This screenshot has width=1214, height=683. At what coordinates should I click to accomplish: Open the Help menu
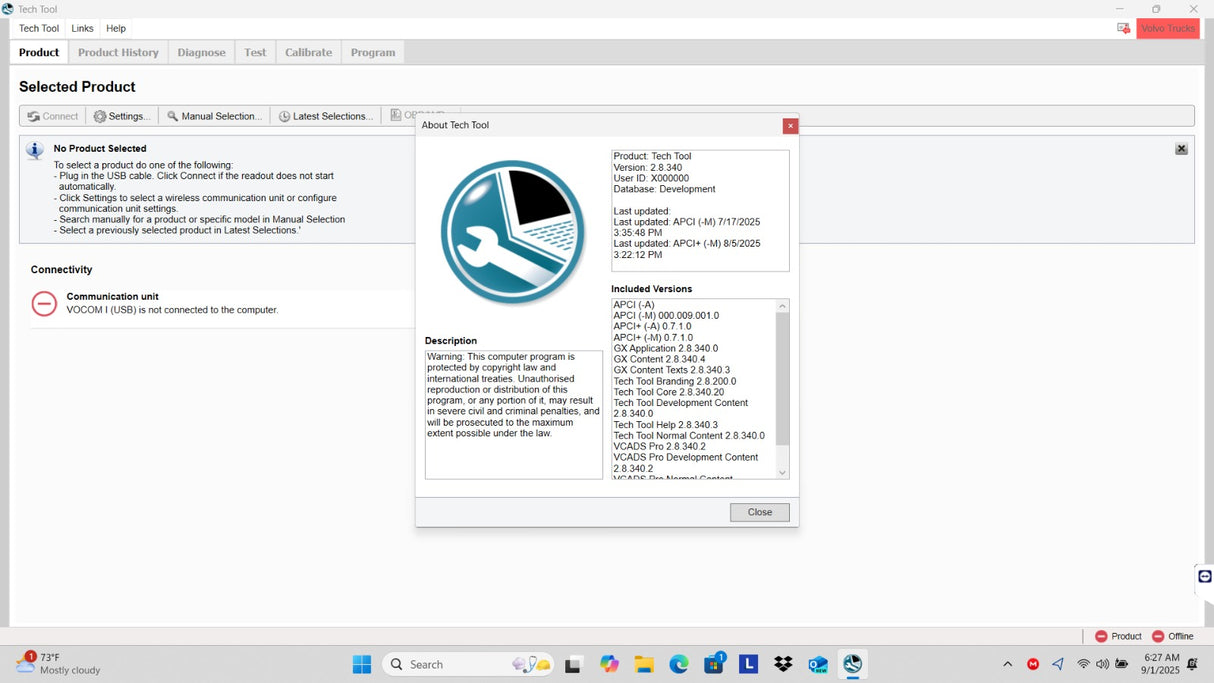pyautogui.click(x=115, y=28)
